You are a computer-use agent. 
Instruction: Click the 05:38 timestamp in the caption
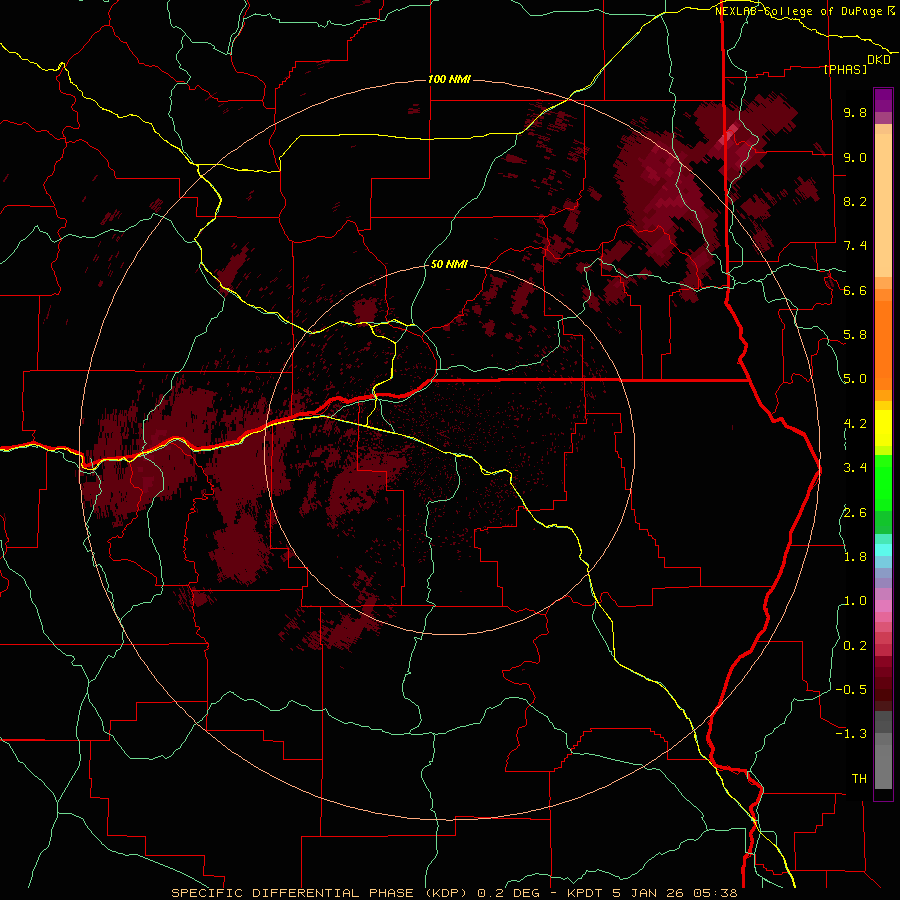pyautogui.click(x=717, y=893)
